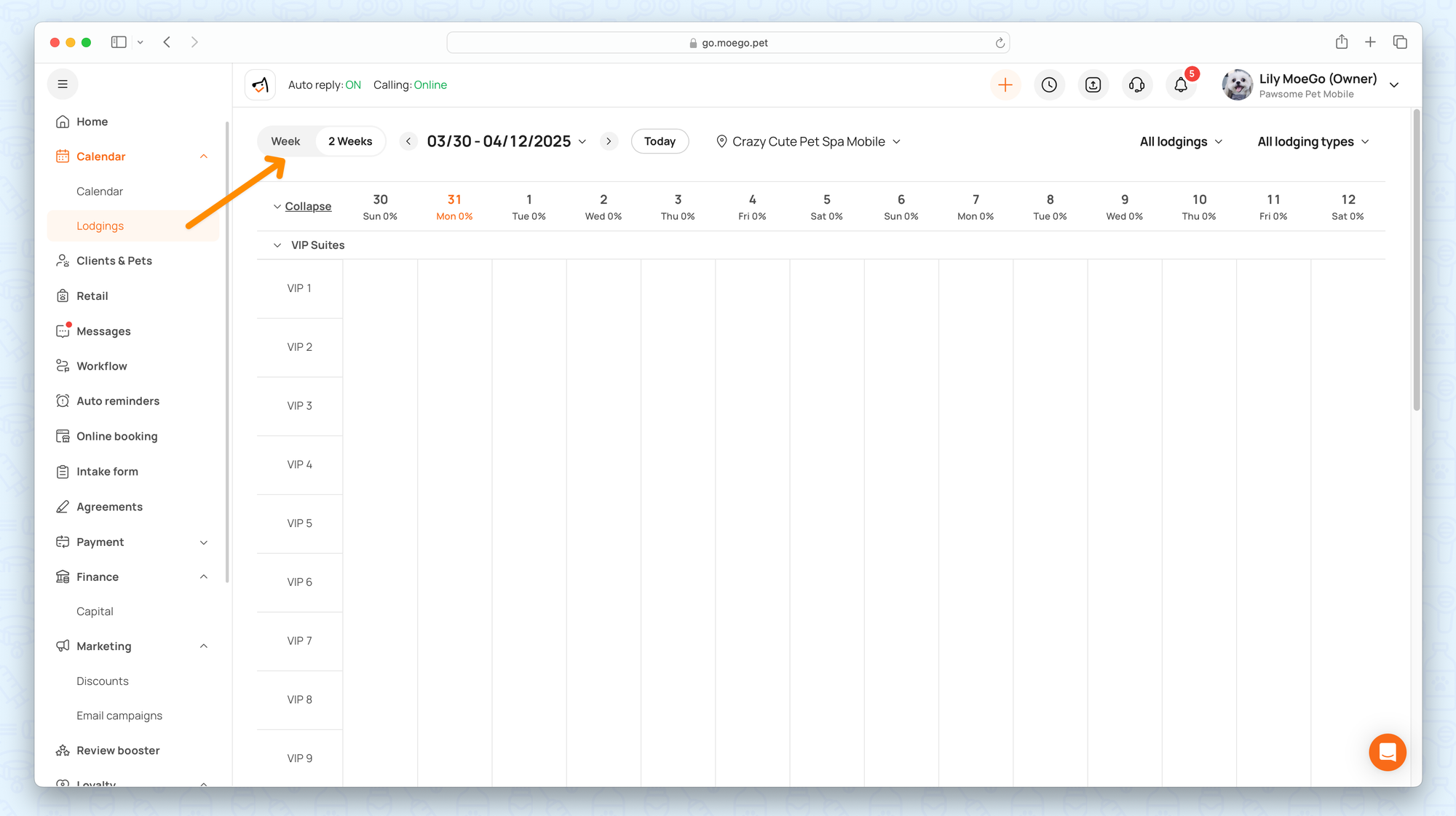Image resolution: width=1456 pixels, height=816 pixels.
Task: Collapse the VIP Suites section
Action: tap(277, 245)
